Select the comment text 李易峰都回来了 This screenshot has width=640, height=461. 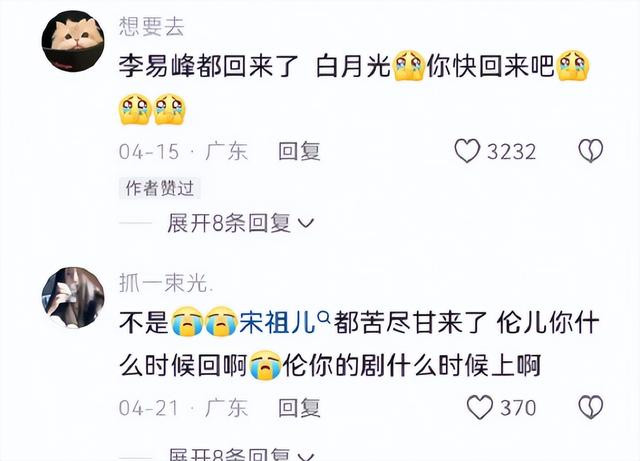click(209, 66)
